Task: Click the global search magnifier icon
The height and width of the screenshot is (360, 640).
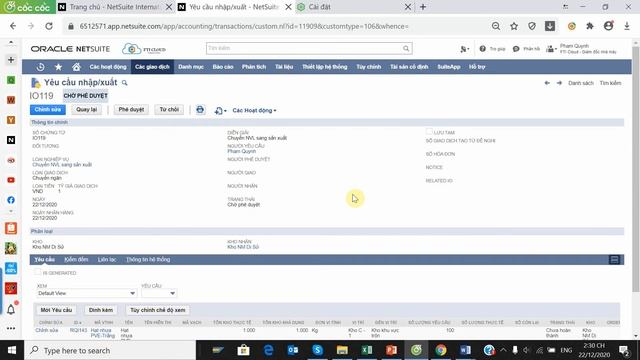Action: pos(406,49)
